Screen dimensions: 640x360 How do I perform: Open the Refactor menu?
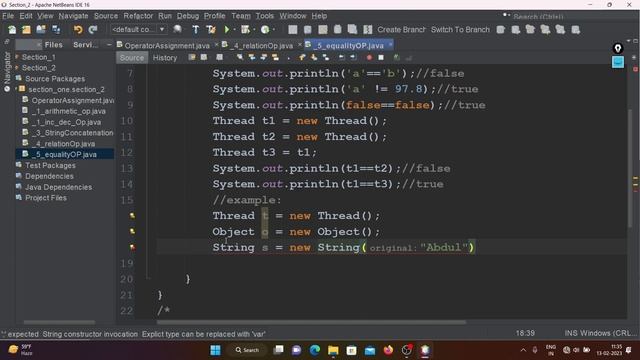tap(138, 16)
